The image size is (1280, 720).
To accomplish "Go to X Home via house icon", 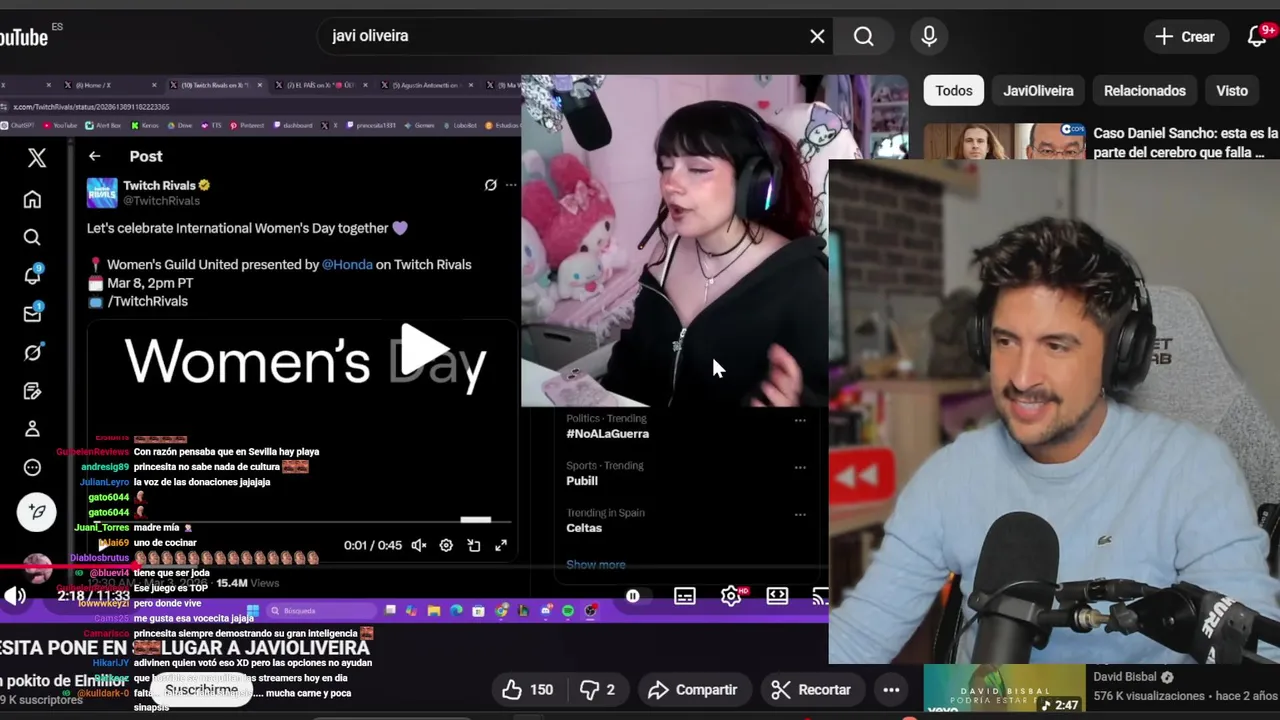I will coord(32,200).
